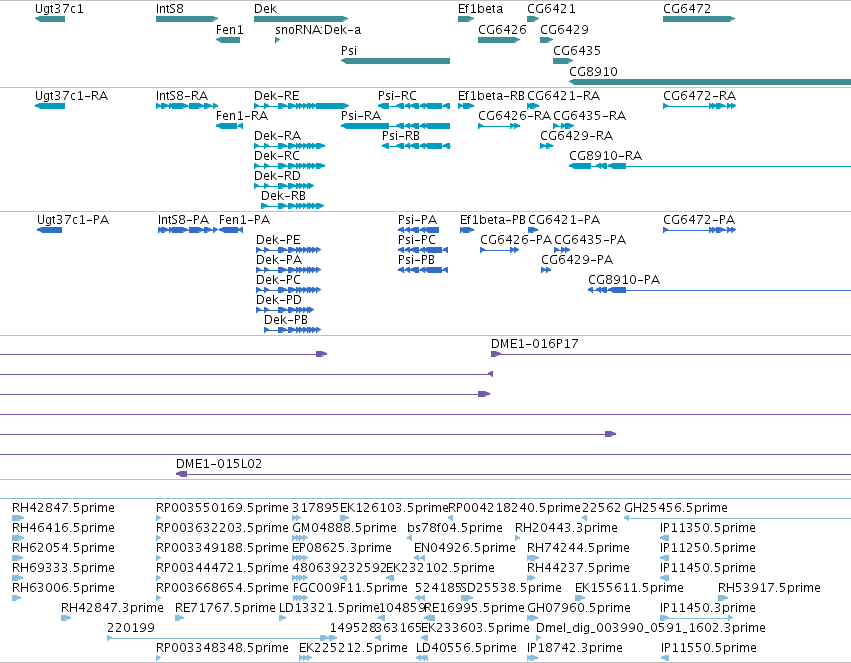This screenshot has height=663, width=851.
Task: Click the RH20443.3prime EST label
Action: click(x=566, y=528)
